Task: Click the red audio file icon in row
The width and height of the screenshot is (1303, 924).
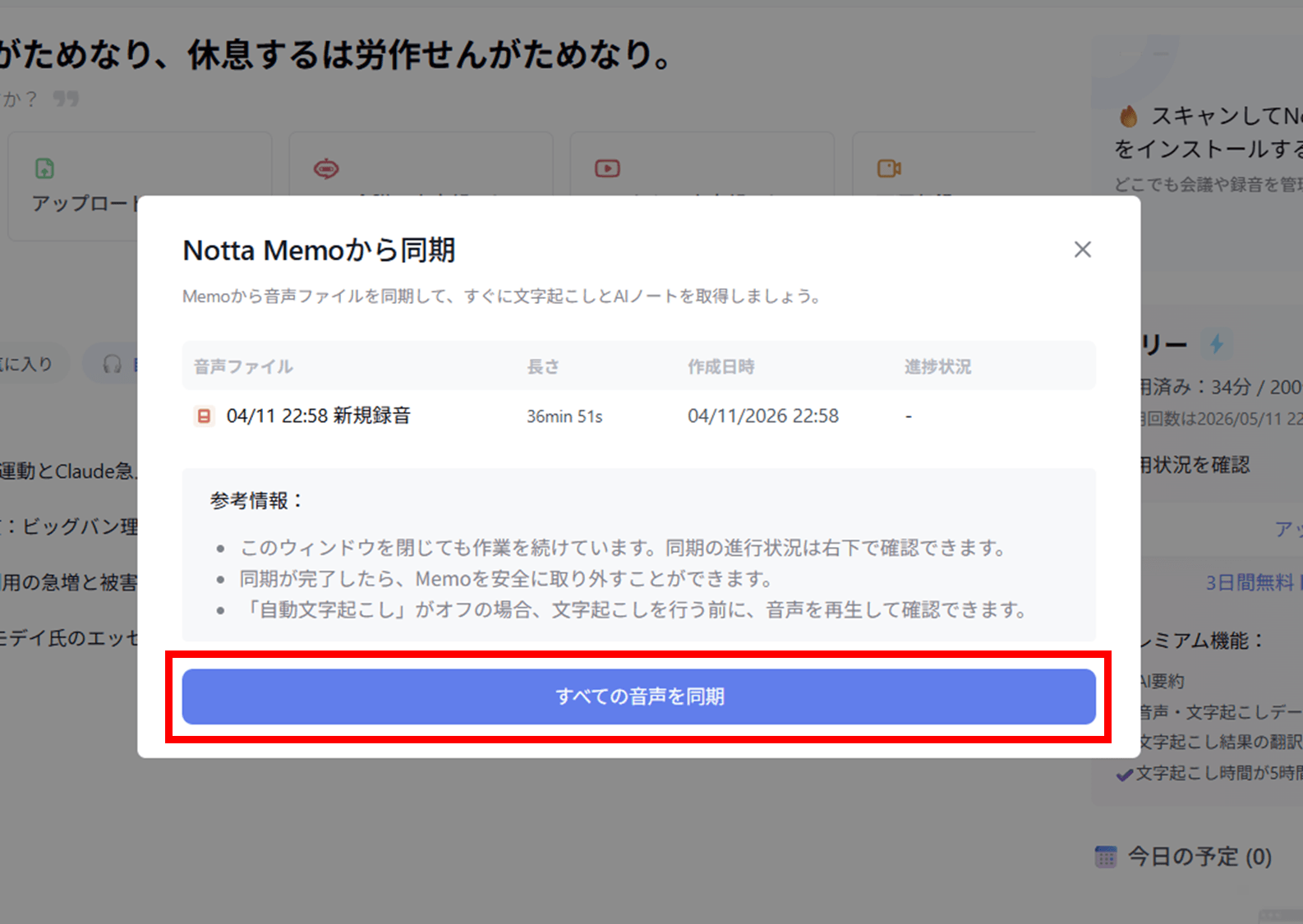Action: click(x=204, y=416)
